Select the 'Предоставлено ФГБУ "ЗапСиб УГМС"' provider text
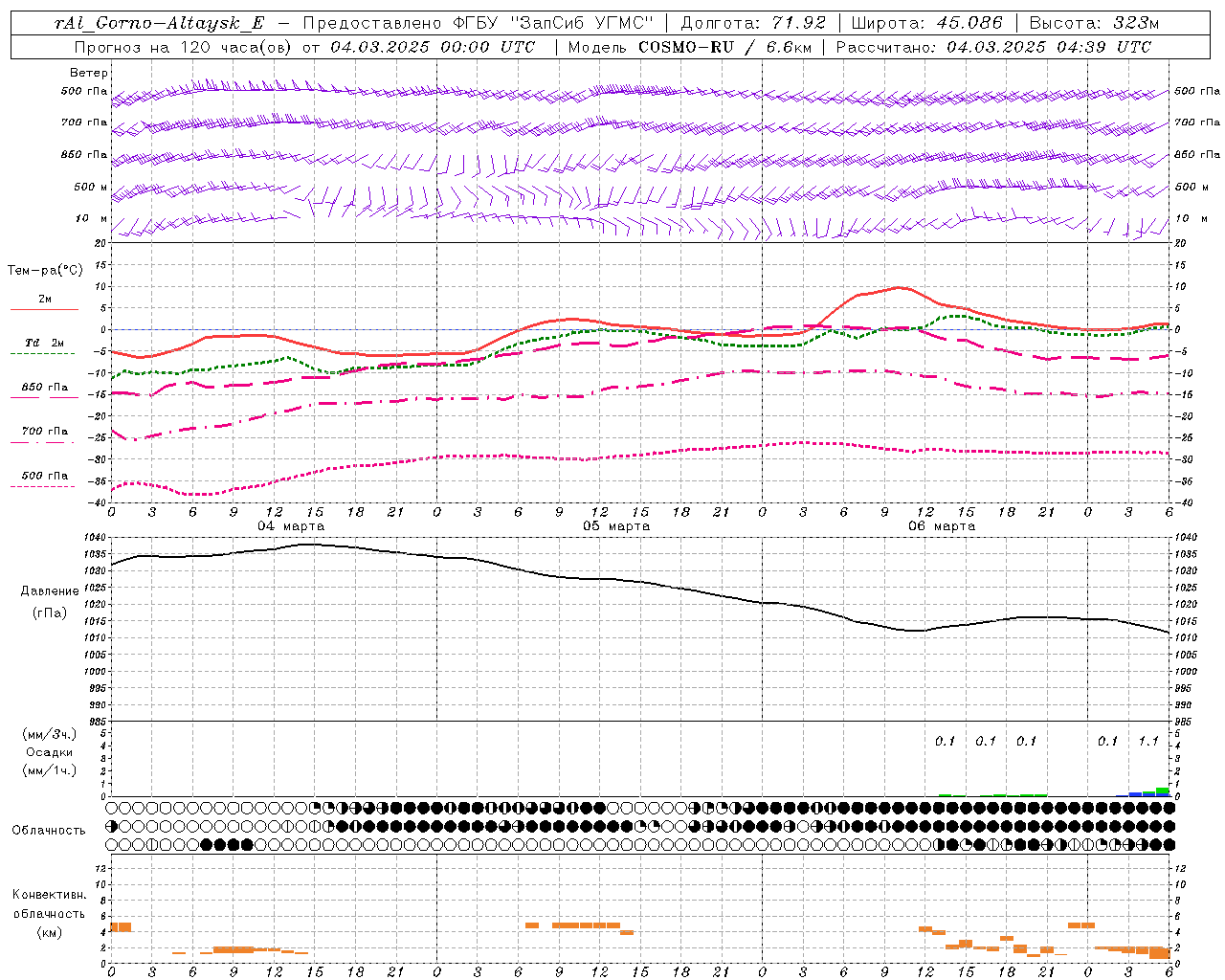This screenshot has height=980, width=1225. [x=478, y=23]
